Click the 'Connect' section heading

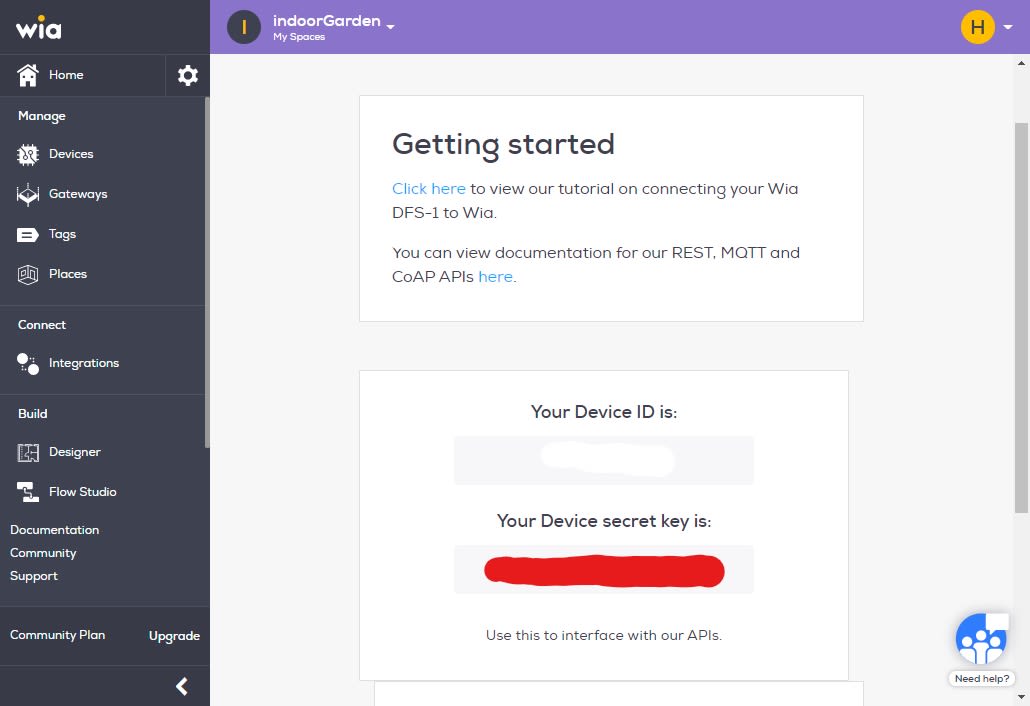[x=42, y=324]
